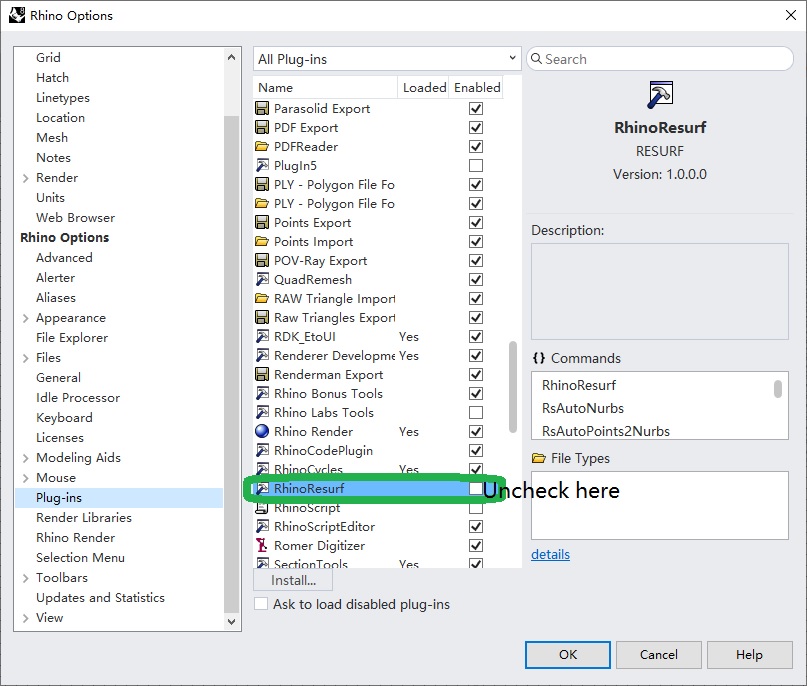The width and height of the screenshot is (807, 686).
Task: Open the Aliases options page
Action: click(x=56, y=297)
